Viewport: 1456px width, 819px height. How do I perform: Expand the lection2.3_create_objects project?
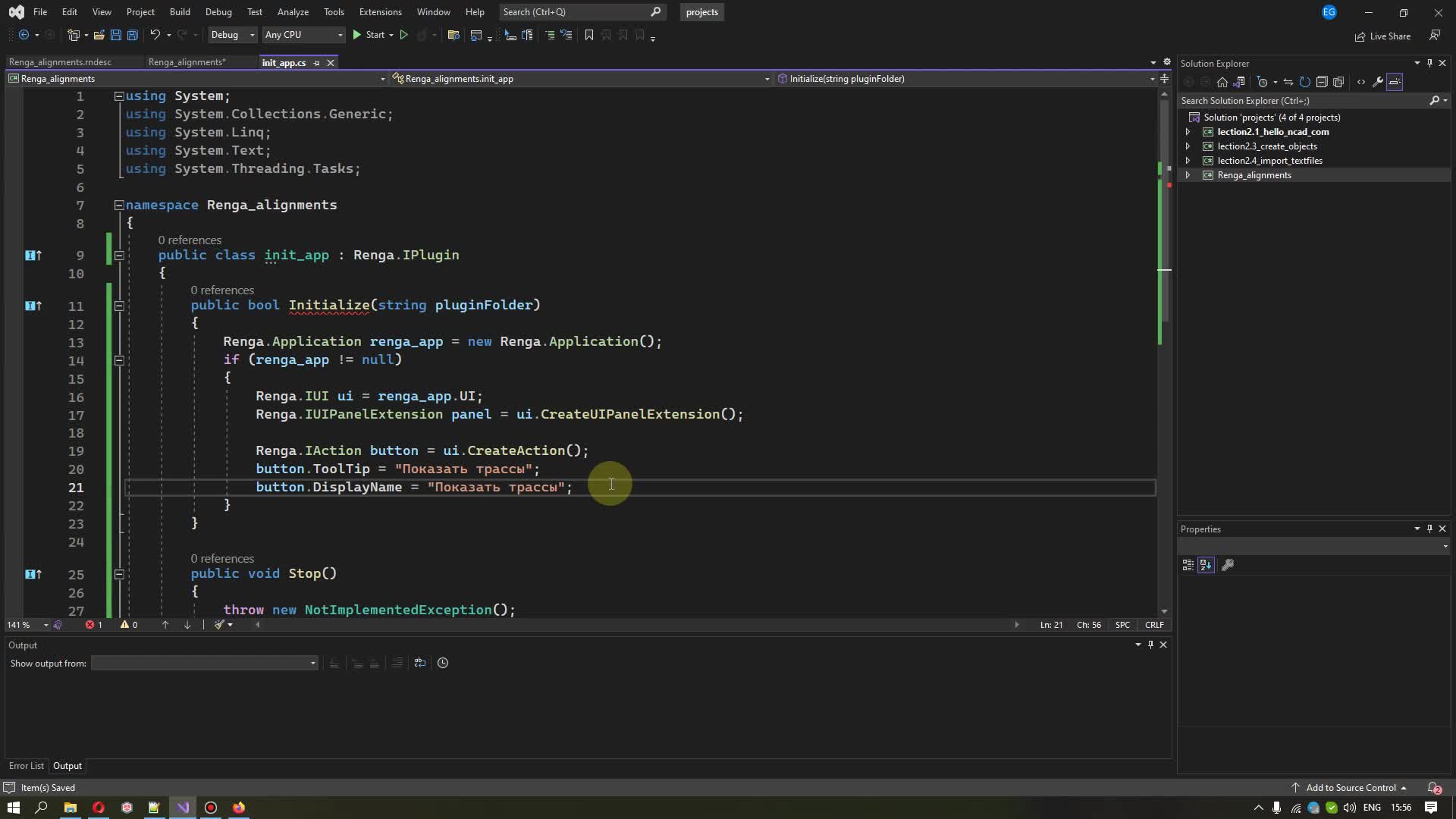point(1188,146)
